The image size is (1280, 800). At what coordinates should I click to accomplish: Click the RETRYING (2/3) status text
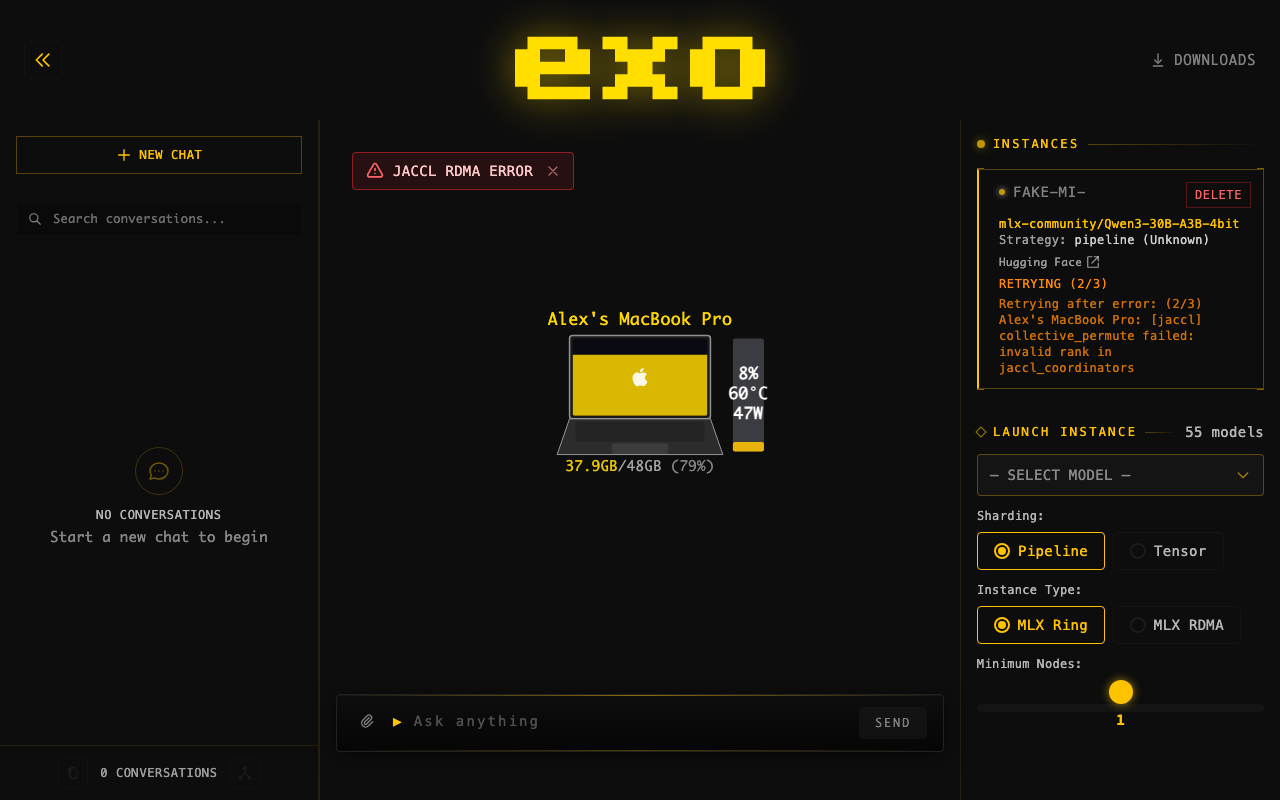(x=1053, y=284)
